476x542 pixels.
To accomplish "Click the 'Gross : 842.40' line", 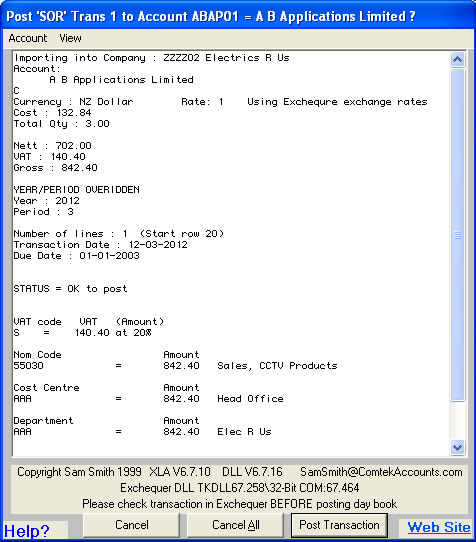I will point(55,168).
